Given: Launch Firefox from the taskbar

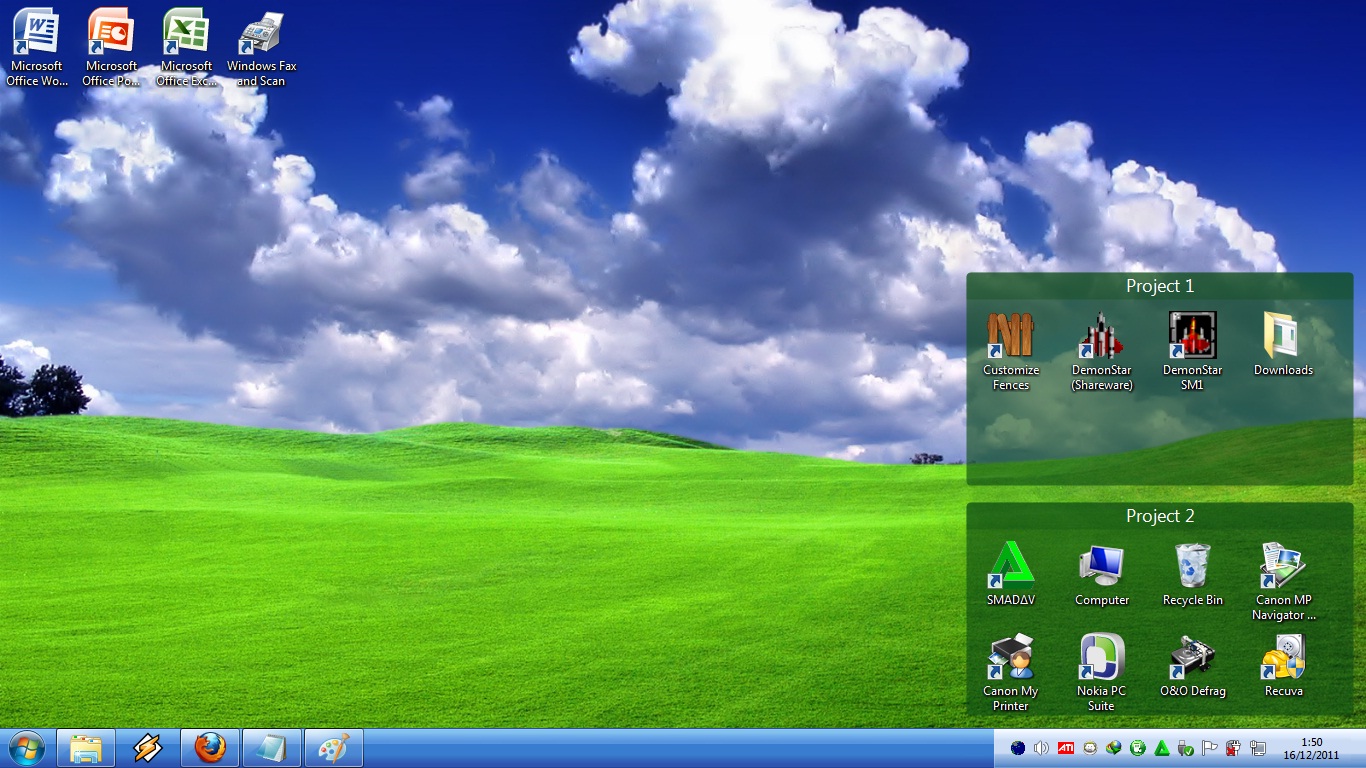Looking at the screenshot, I should coord(210,748).
